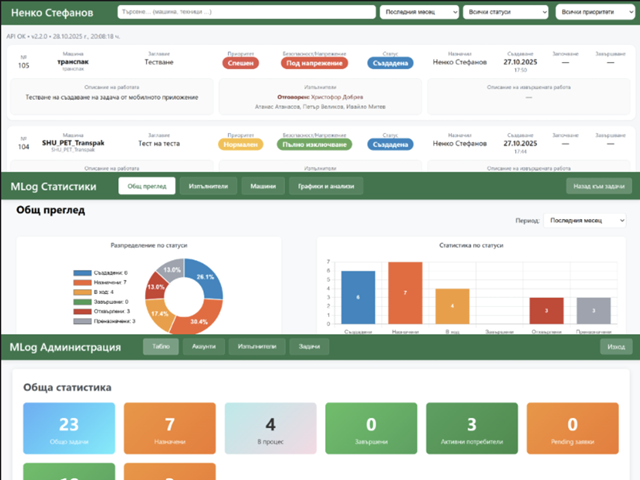
Task: Click the '3 Активни потребители' stat card
Action: coord(472,428)
